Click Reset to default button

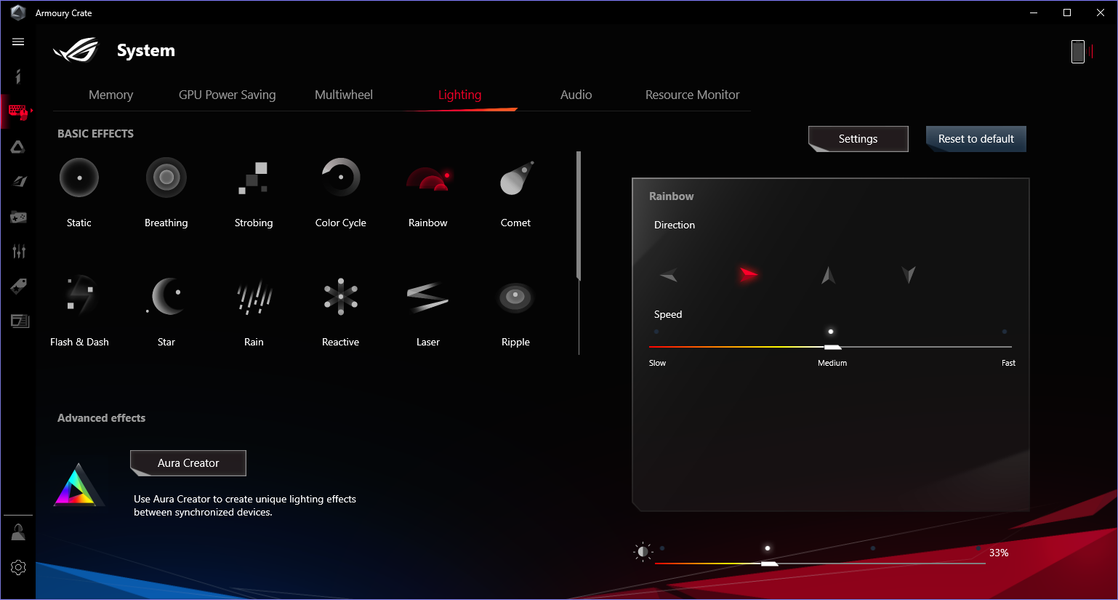[975, 139]
